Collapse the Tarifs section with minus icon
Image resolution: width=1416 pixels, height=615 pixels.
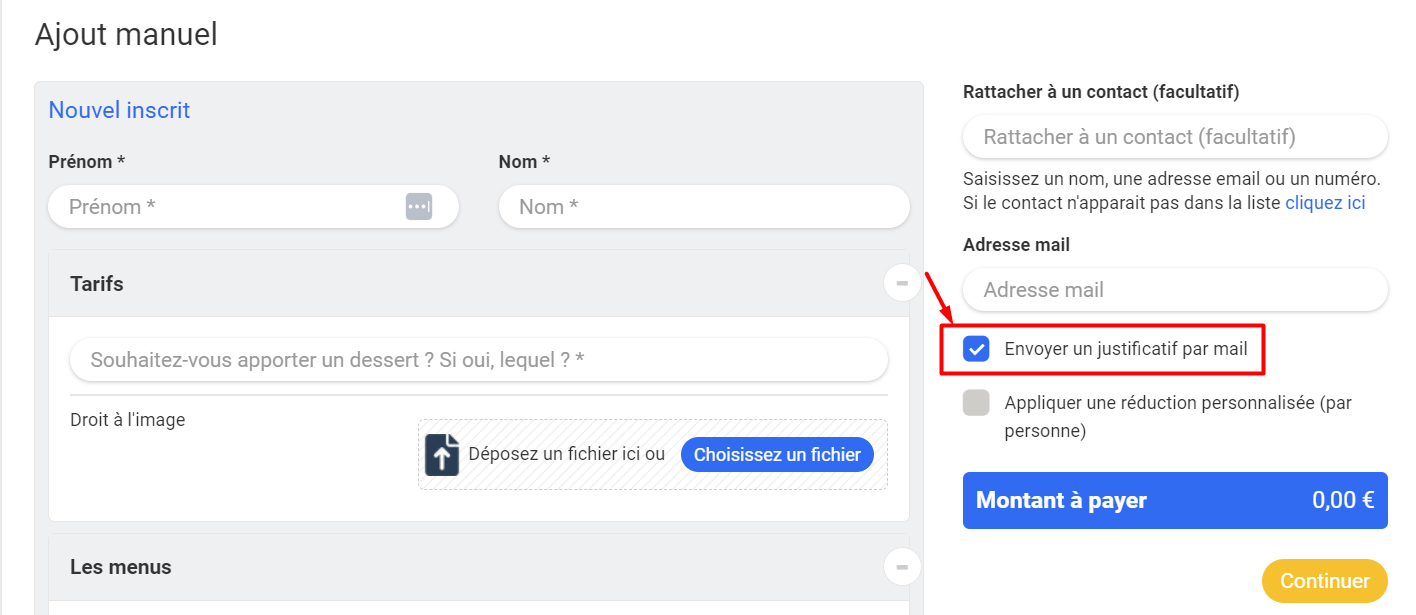pos(902,284)
